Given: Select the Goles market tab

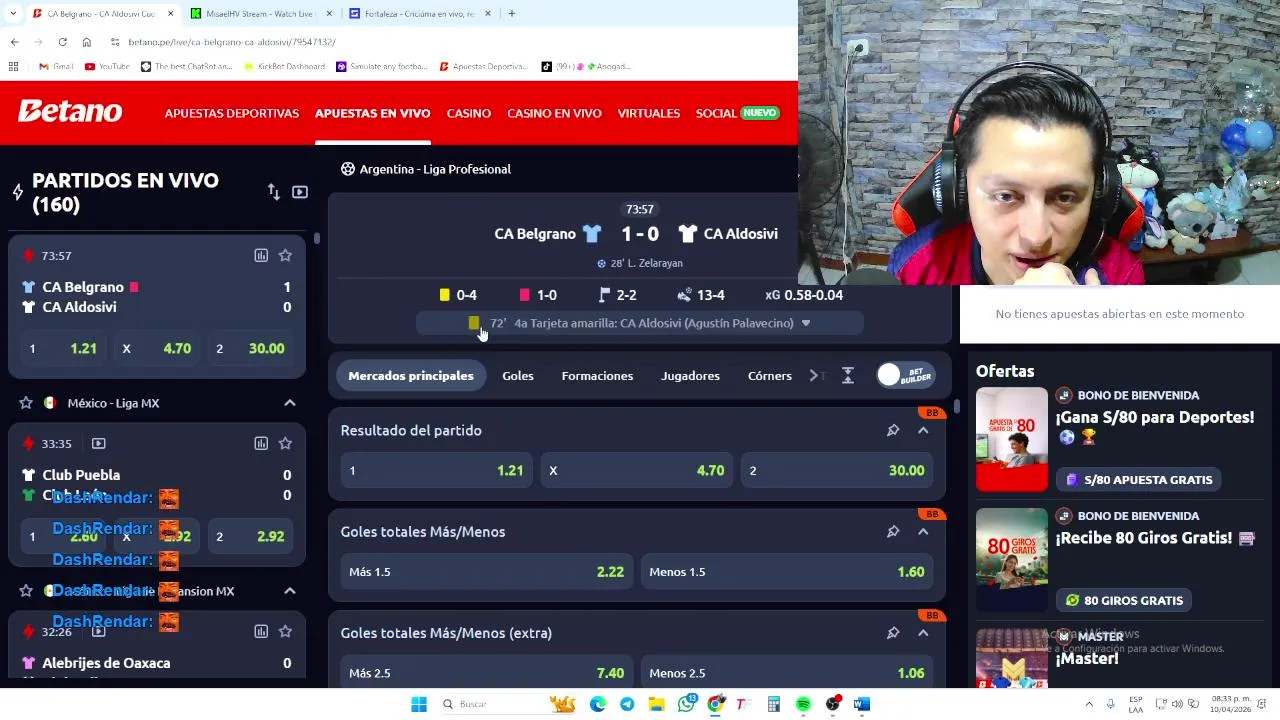Looking at the screenshot, I should (x=518, y=376).
